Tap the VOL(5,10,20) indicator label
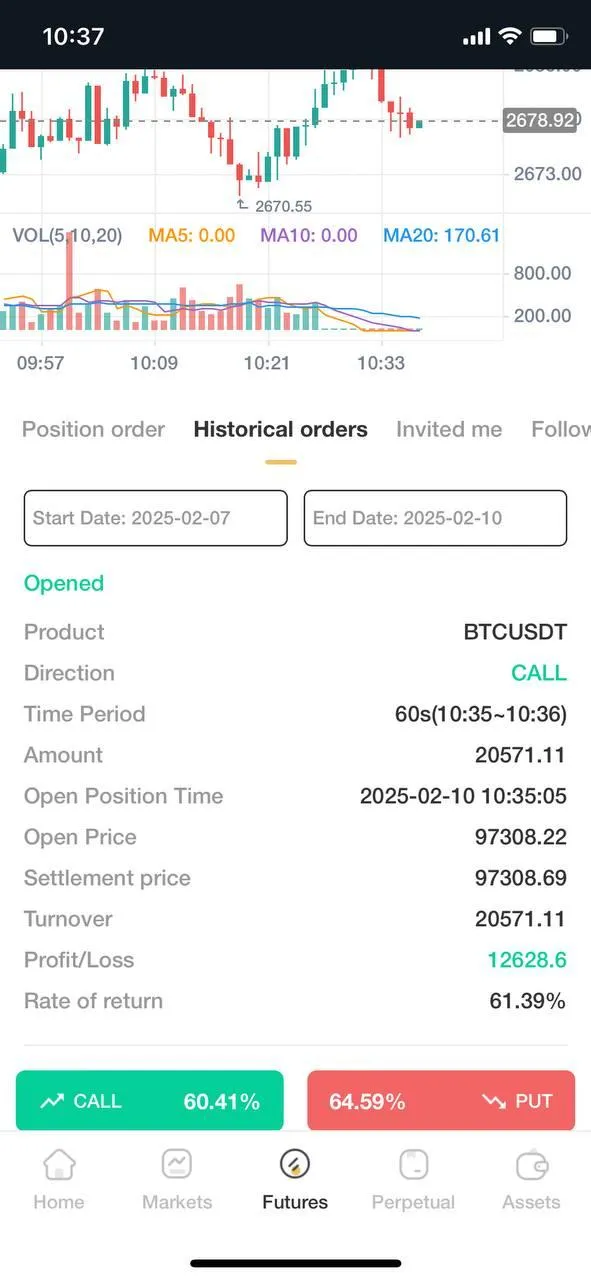 pyautogui.click(x=68, y=236)
